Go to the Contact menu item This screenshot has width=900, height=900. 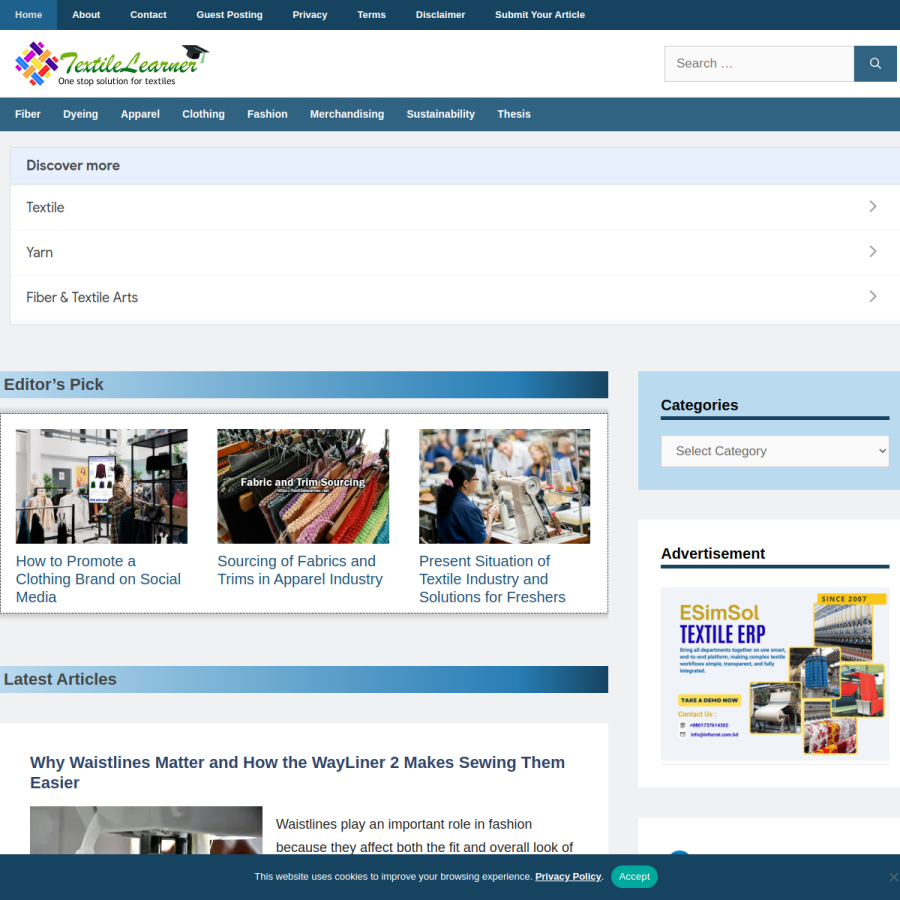tap(148, 15)
